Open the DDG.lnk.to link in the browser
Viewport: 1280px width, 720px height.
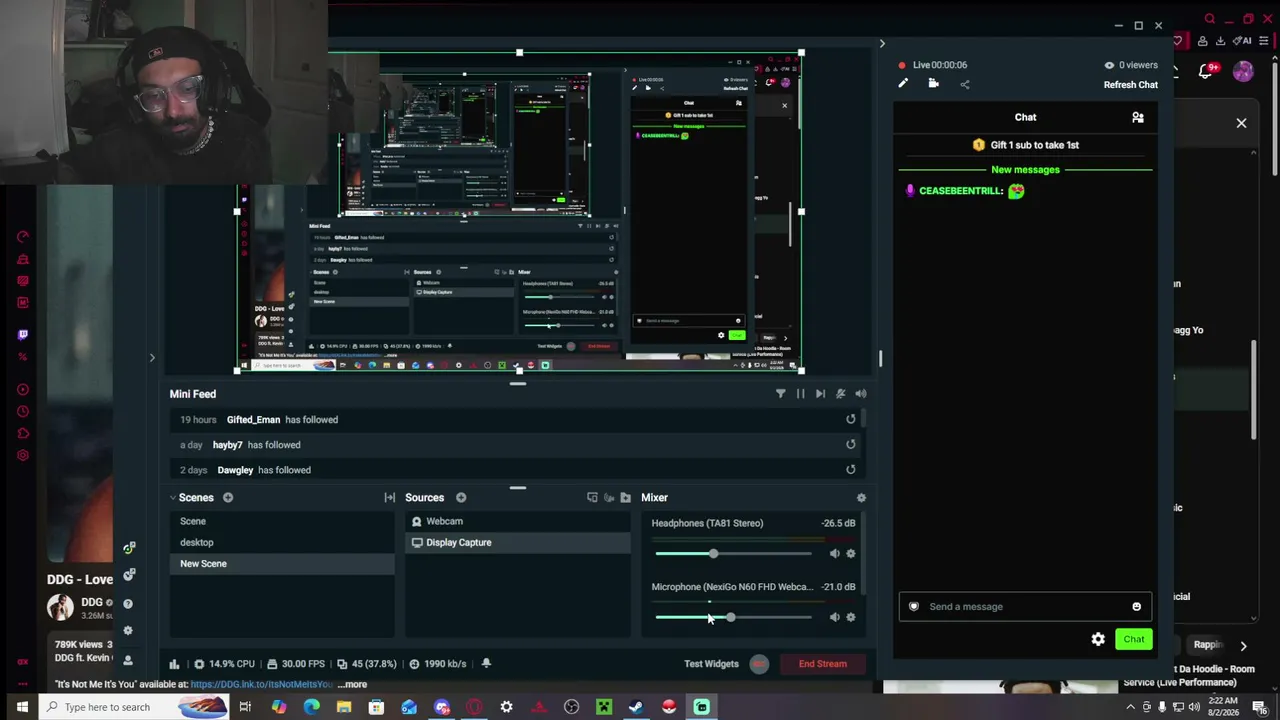point(261,685)
